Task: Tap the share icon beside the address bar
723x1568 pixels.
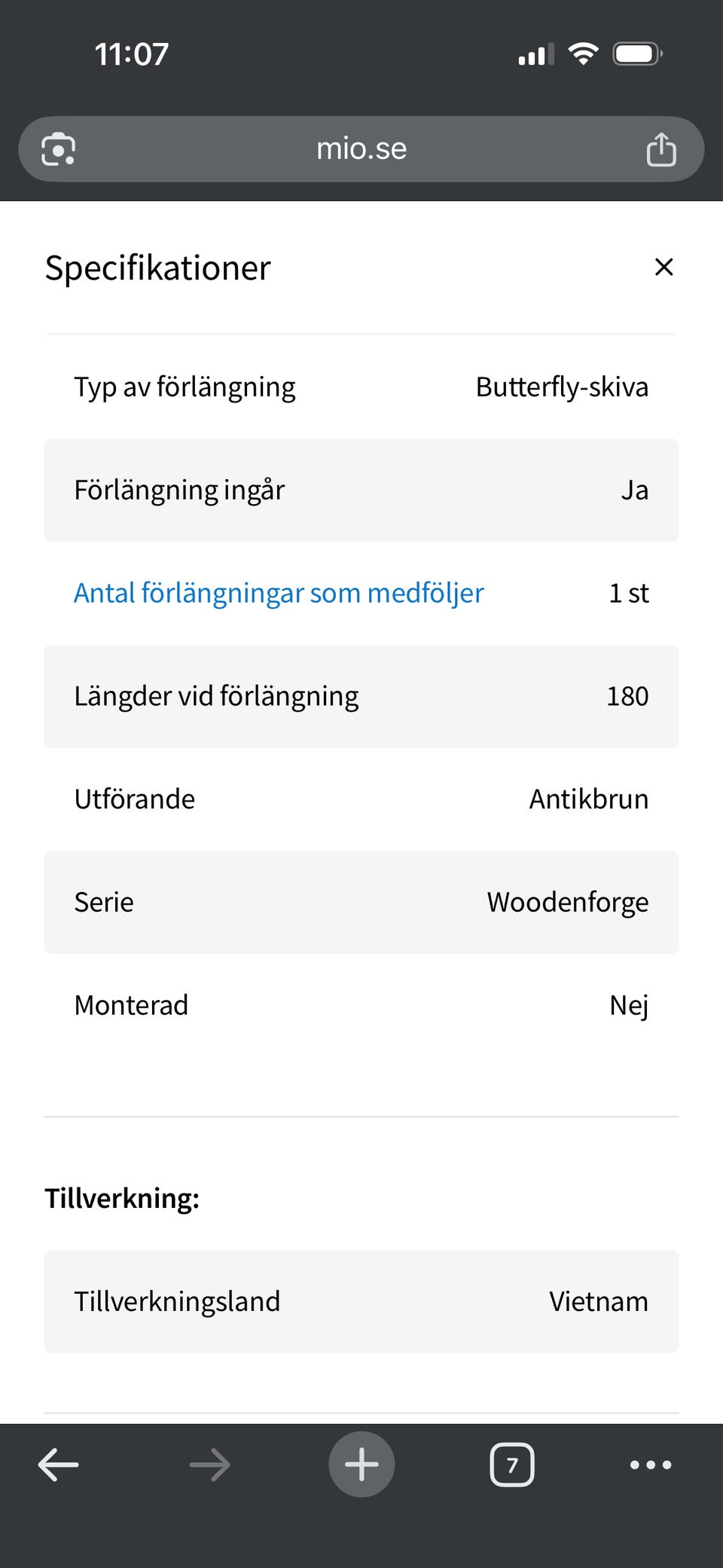Action: point(661,149)
